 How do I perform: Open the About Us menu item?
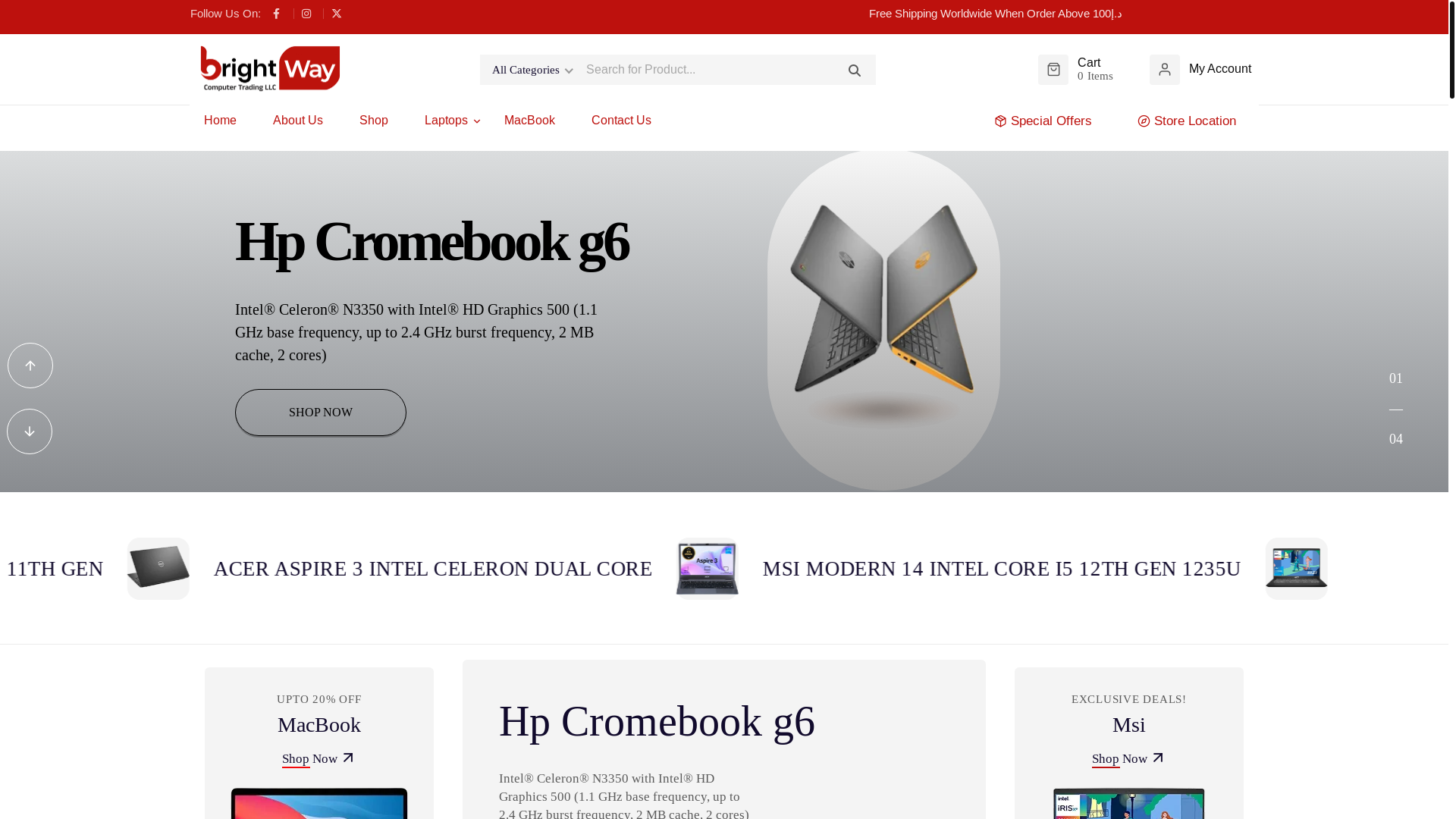pos(298,121)
